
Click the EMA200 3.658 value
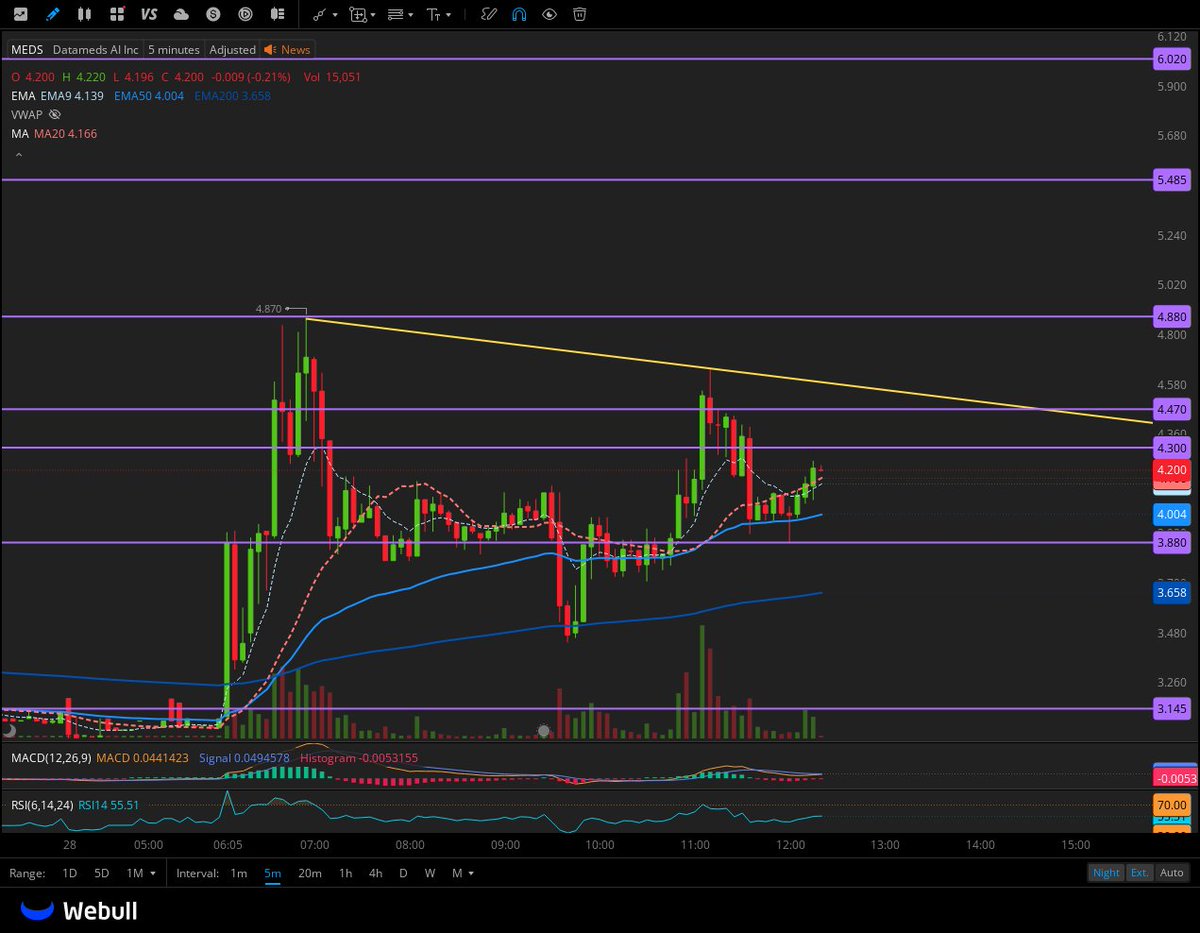[232, 96]
